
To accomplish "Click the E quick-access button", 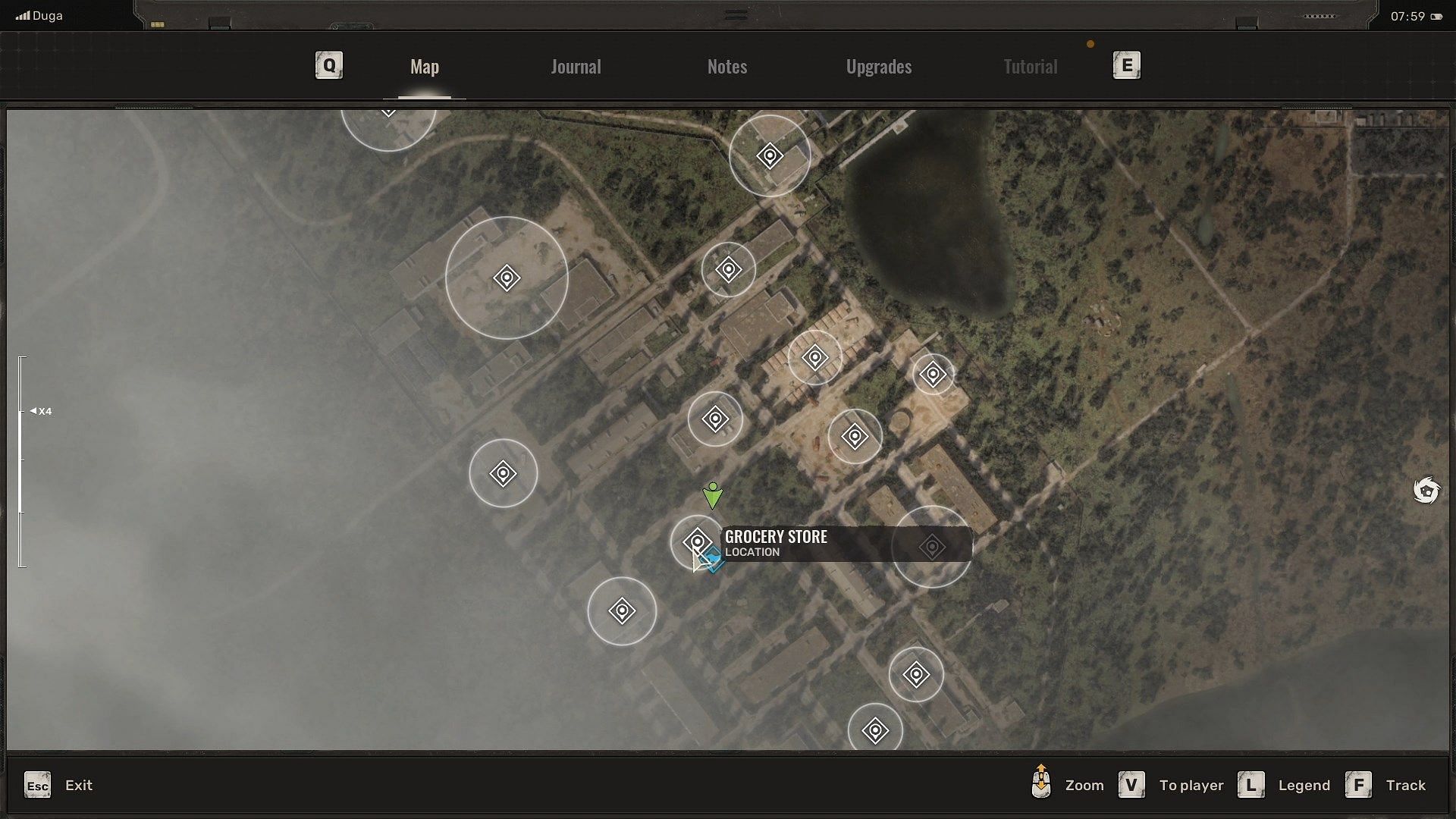I will pos(1126,65).
